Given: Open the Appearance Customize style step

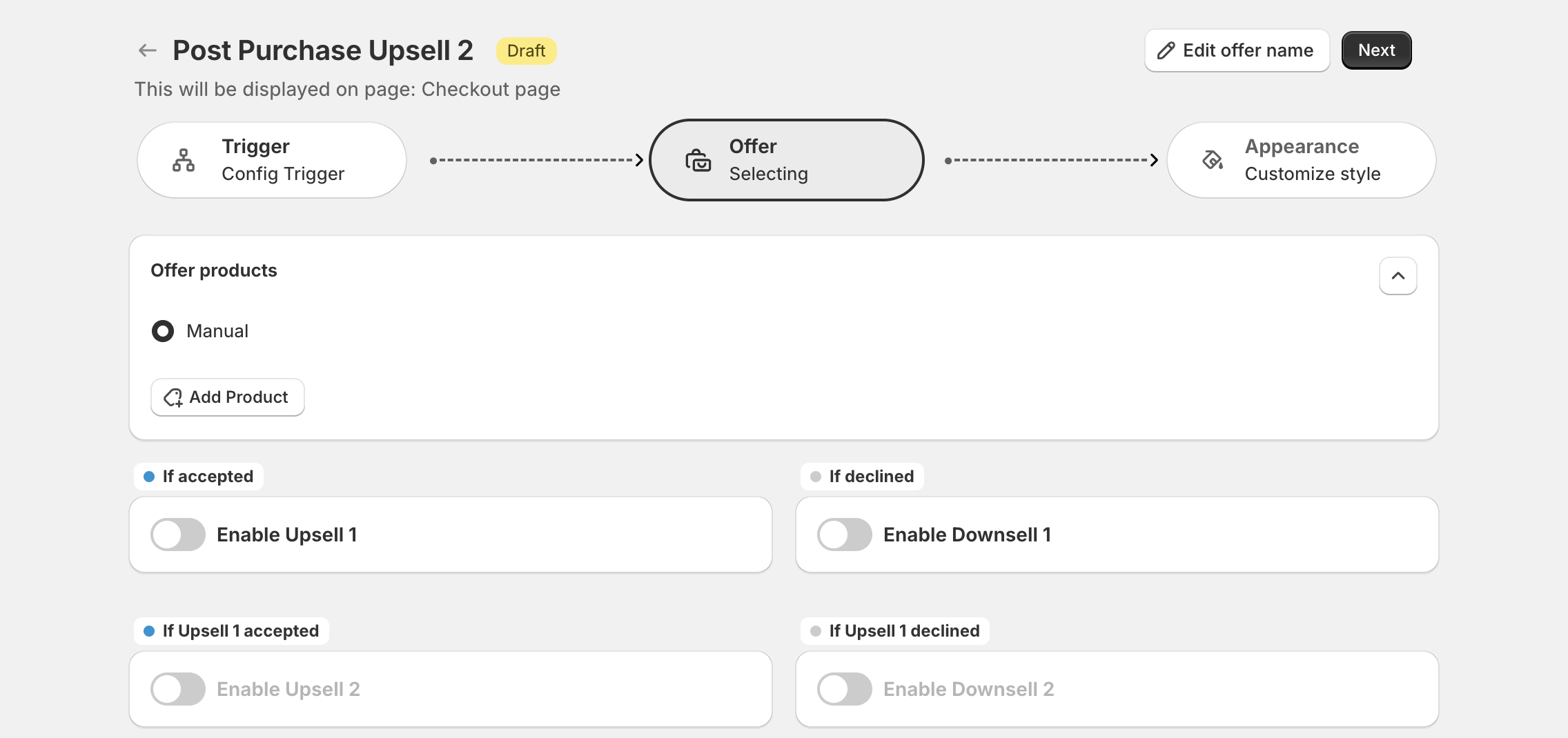Looking at the screenshot, I should [x=1301, y=160].
